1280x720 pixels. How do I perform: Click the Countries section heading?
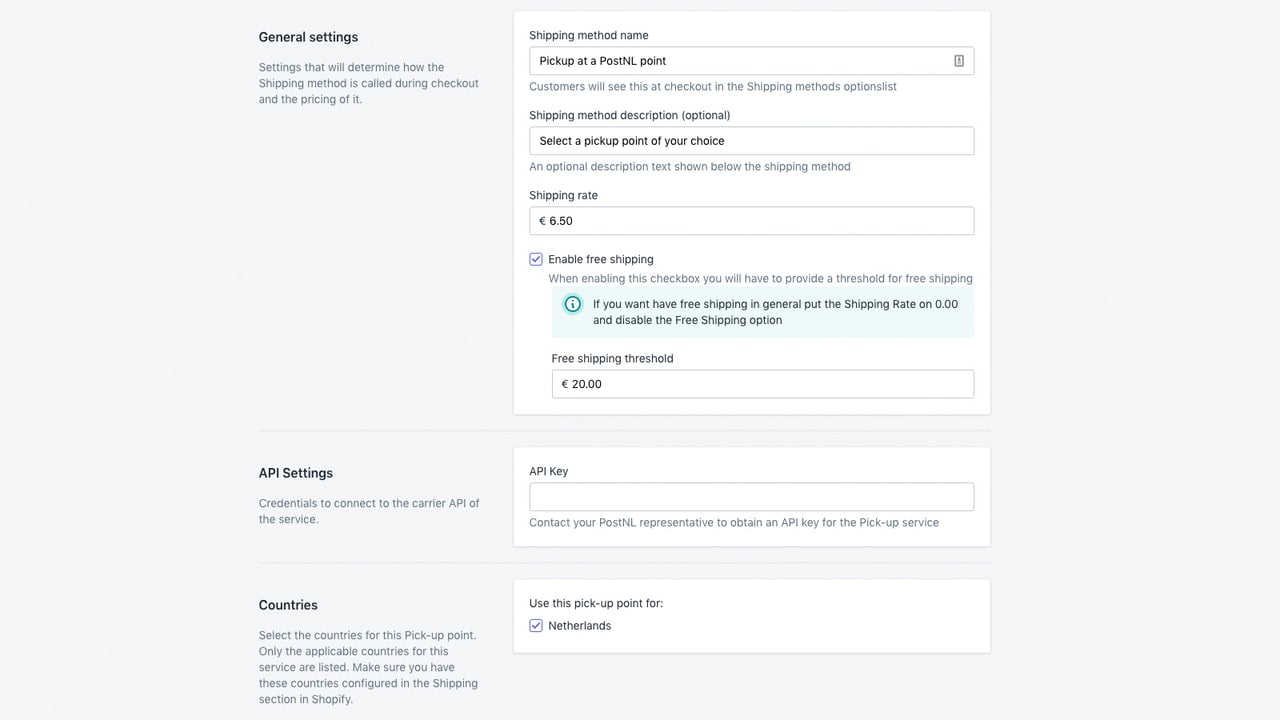(x=288, y=605)
